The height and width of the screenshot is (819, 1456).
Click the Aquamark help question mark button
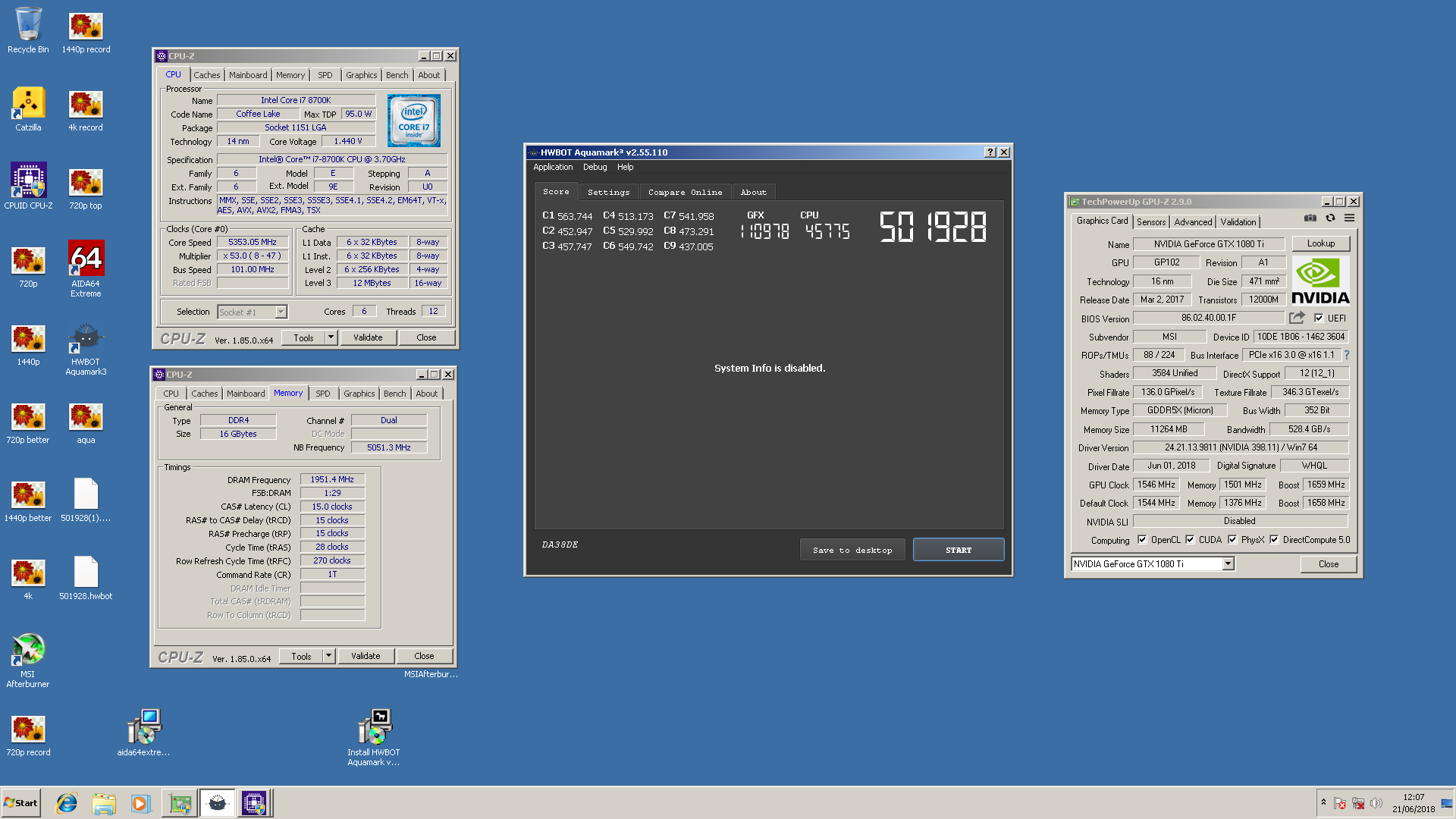[990, 152]
